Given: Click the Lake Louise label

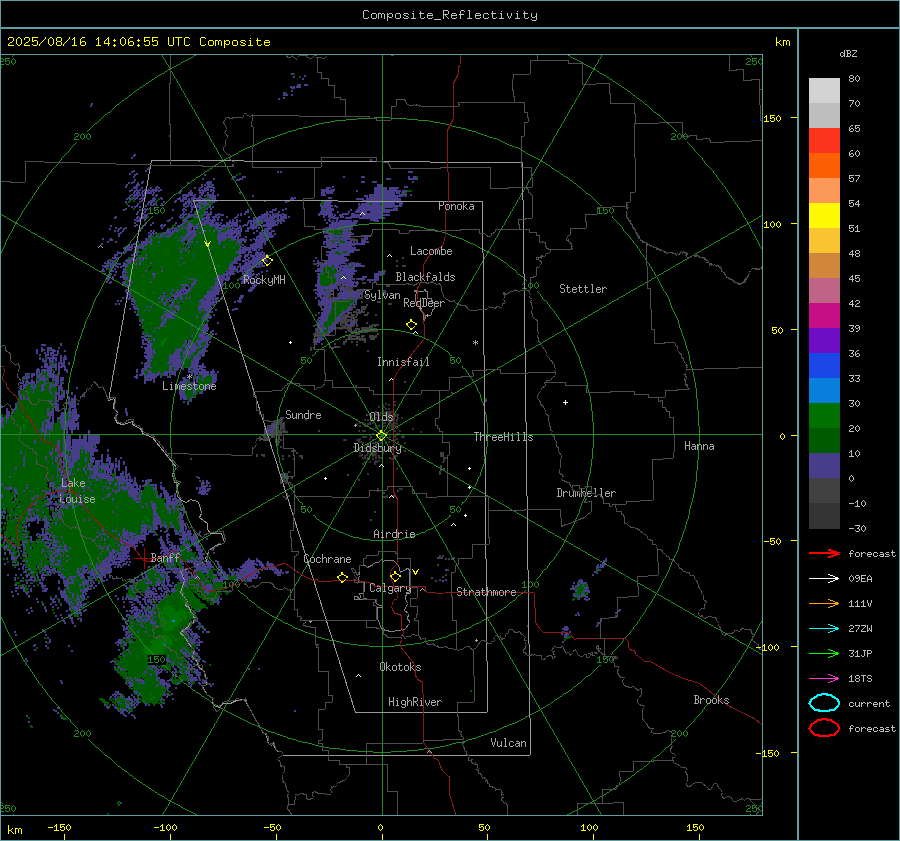Looking at the screenshot, I should click(x=77, y=491).
